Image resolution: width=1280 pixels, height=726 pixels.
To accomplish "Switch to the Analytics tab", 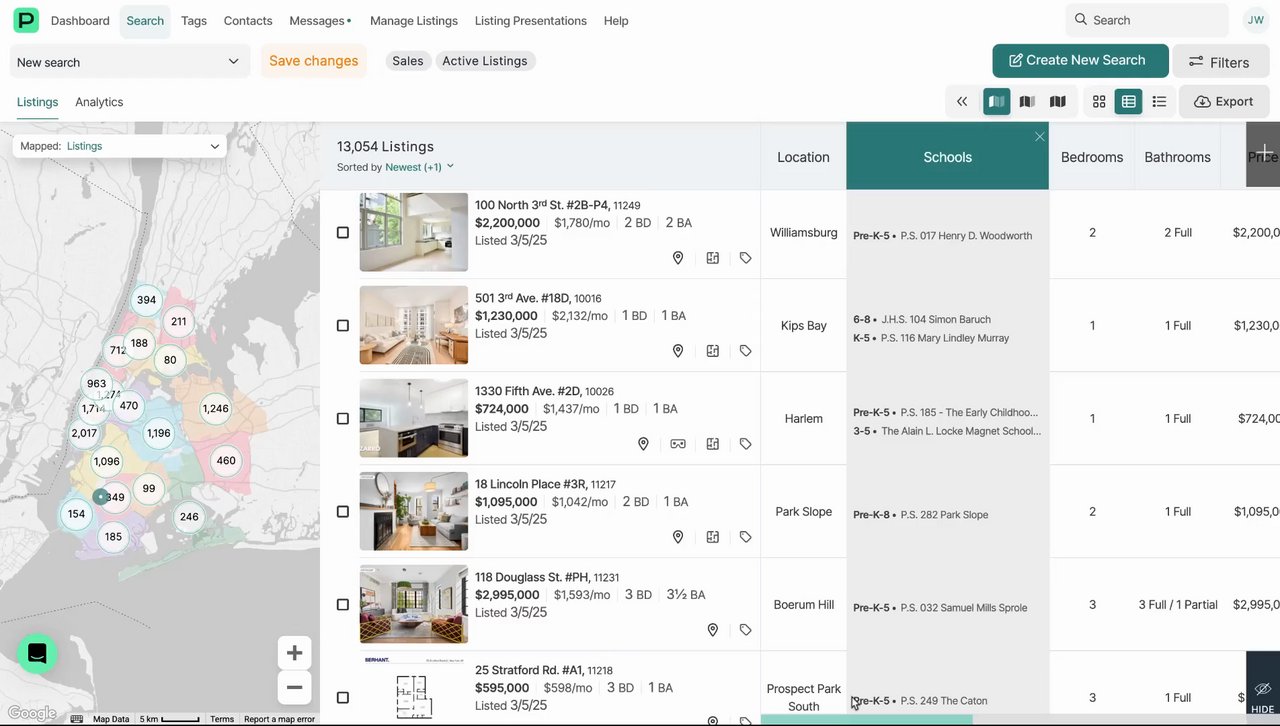I will [99, 102].
